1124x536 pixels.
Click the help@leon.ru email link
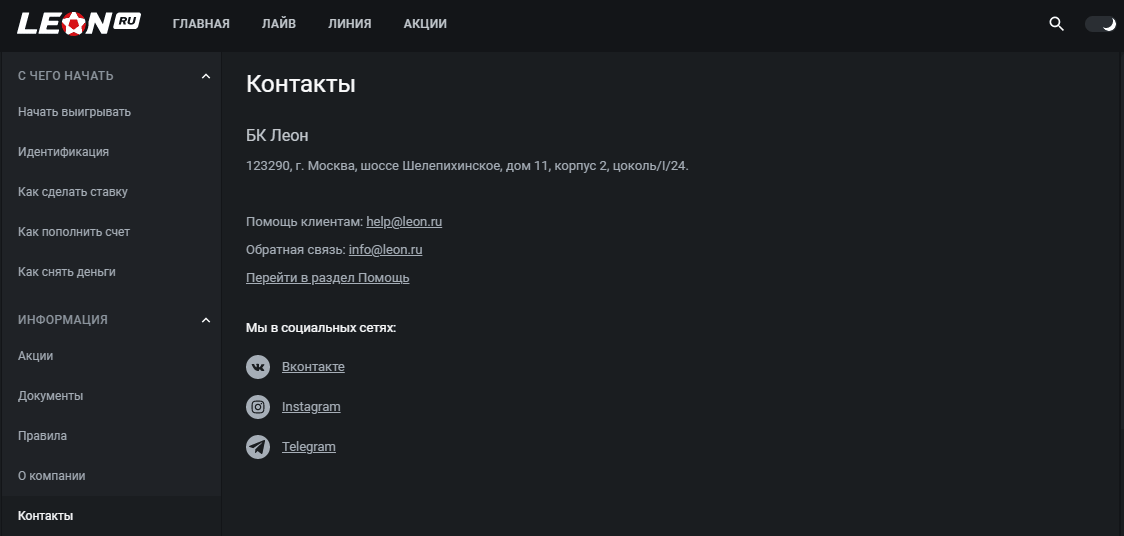[404, 221]
